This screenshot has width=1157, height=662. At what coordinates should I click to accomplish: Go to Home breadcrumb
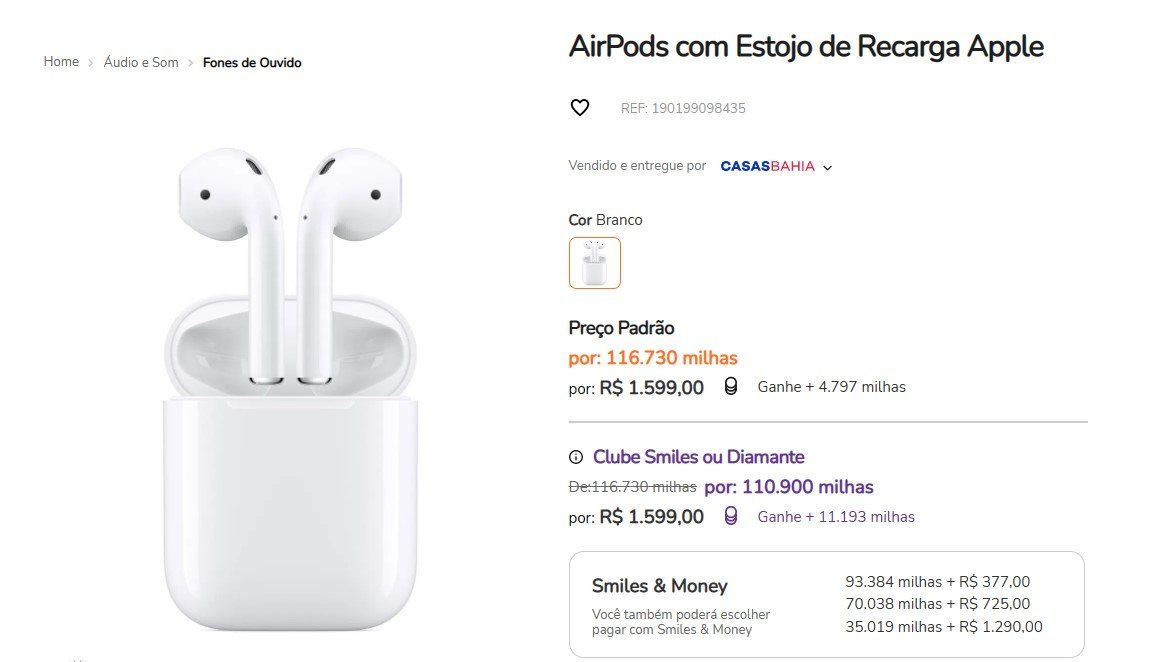pos(61,62)
